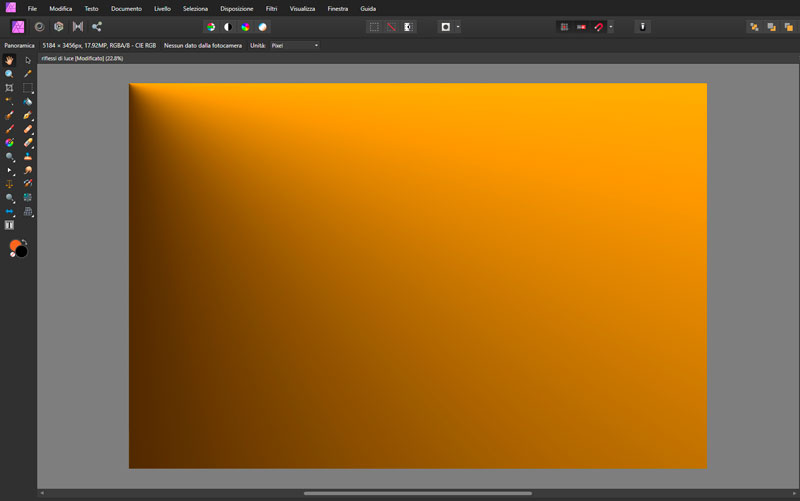Select the Rectangular Marquee tool
The image size is (800, 501).
tap(28, 88)
